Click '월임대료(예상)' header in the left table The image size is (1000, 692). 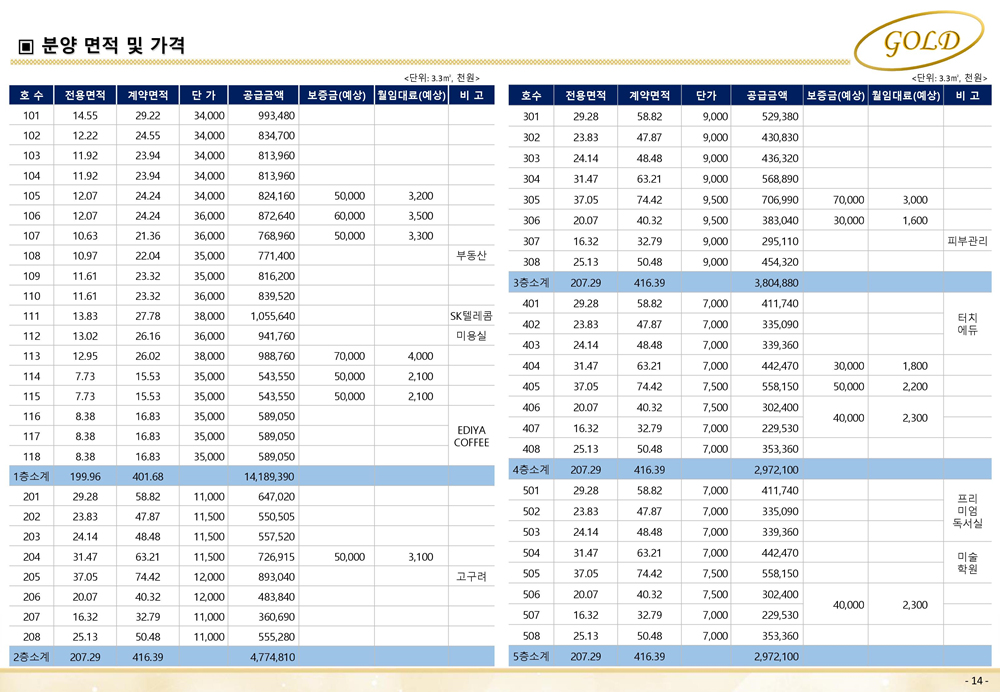411,95
